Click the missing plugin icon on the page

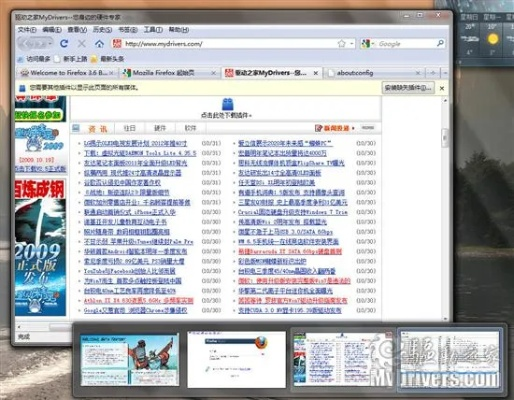pos(227,104)
